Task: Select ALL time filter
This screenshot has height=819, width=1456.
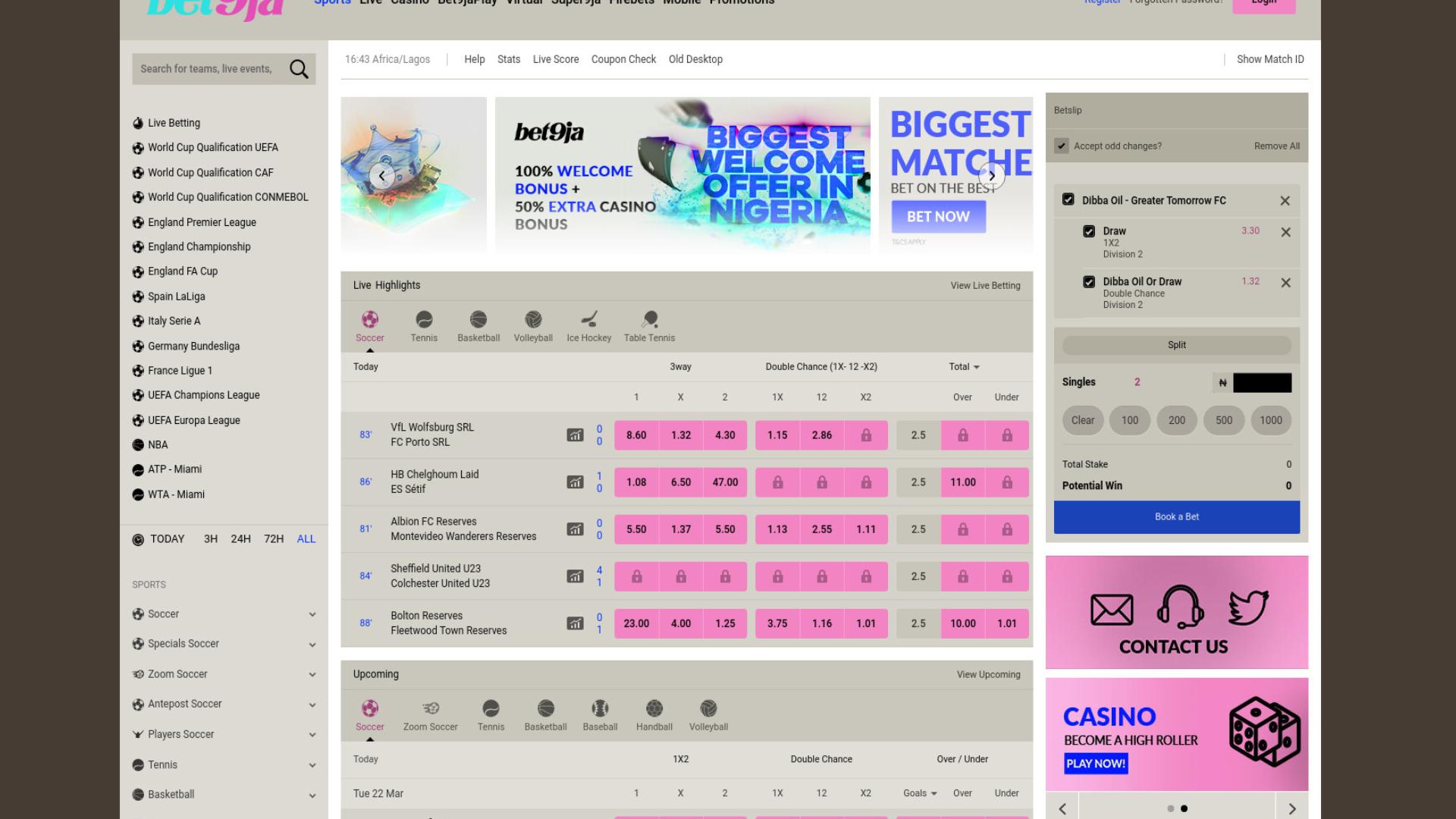Action: point(306,539)
